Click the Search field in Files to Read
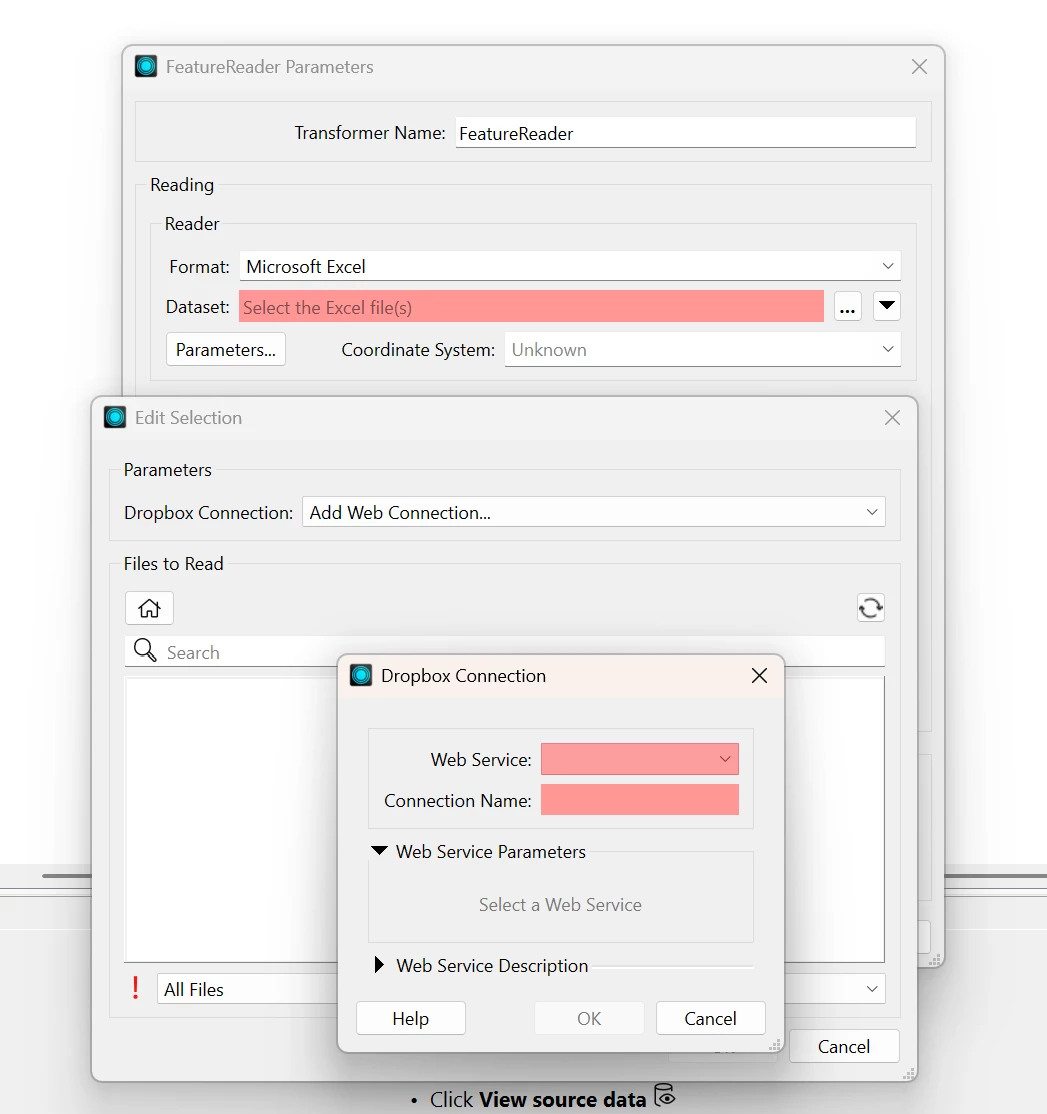This screenshot has width=1047, height=1114. [x=504, y=651]
